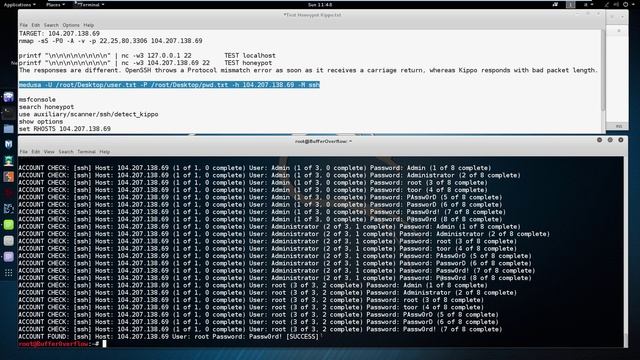Click the 'use auxiliary/scanner/ssh/detect_kippo' line

(89, 114)
